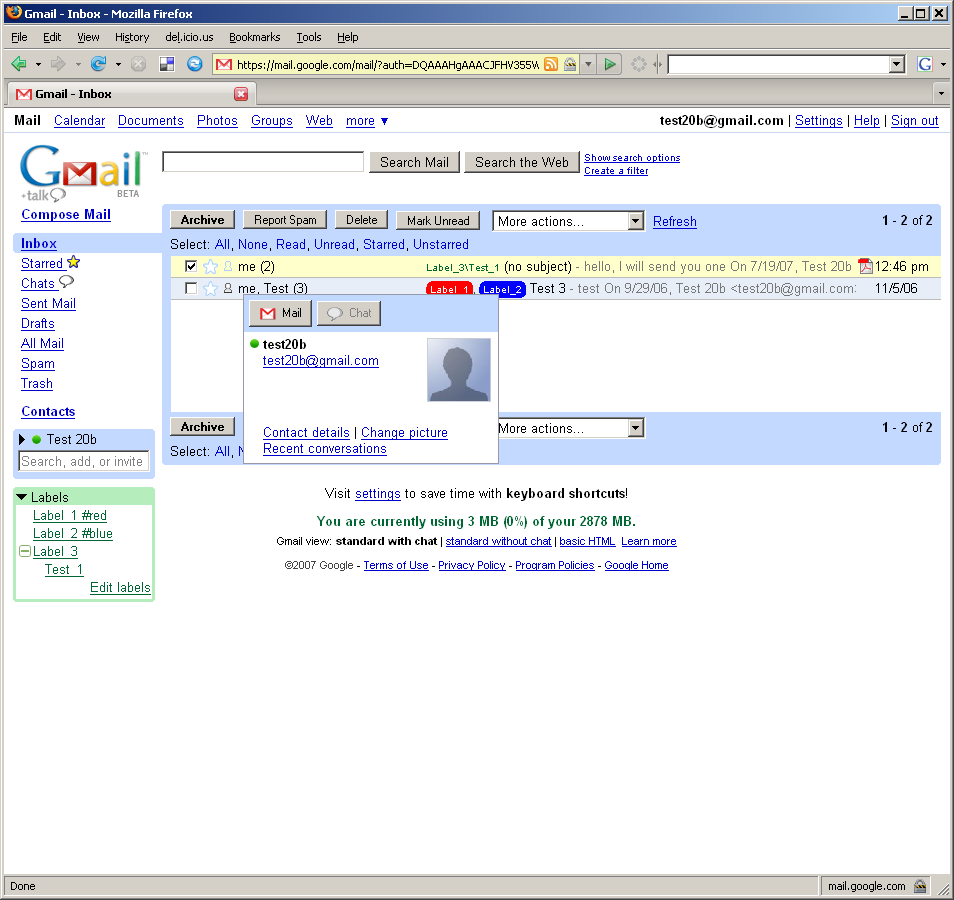Click the padlock icon in the status bar
954x900 pixels.
click(921, 886)
